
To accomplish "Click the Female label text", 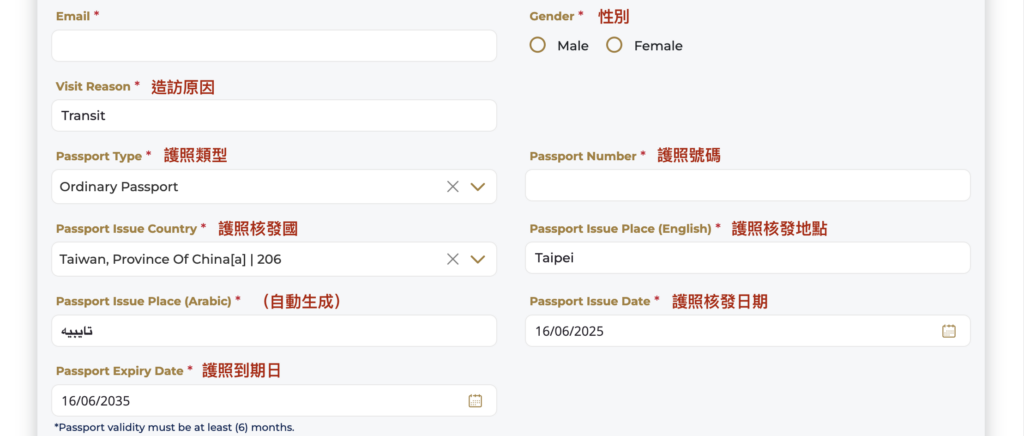I will [658, 46].
